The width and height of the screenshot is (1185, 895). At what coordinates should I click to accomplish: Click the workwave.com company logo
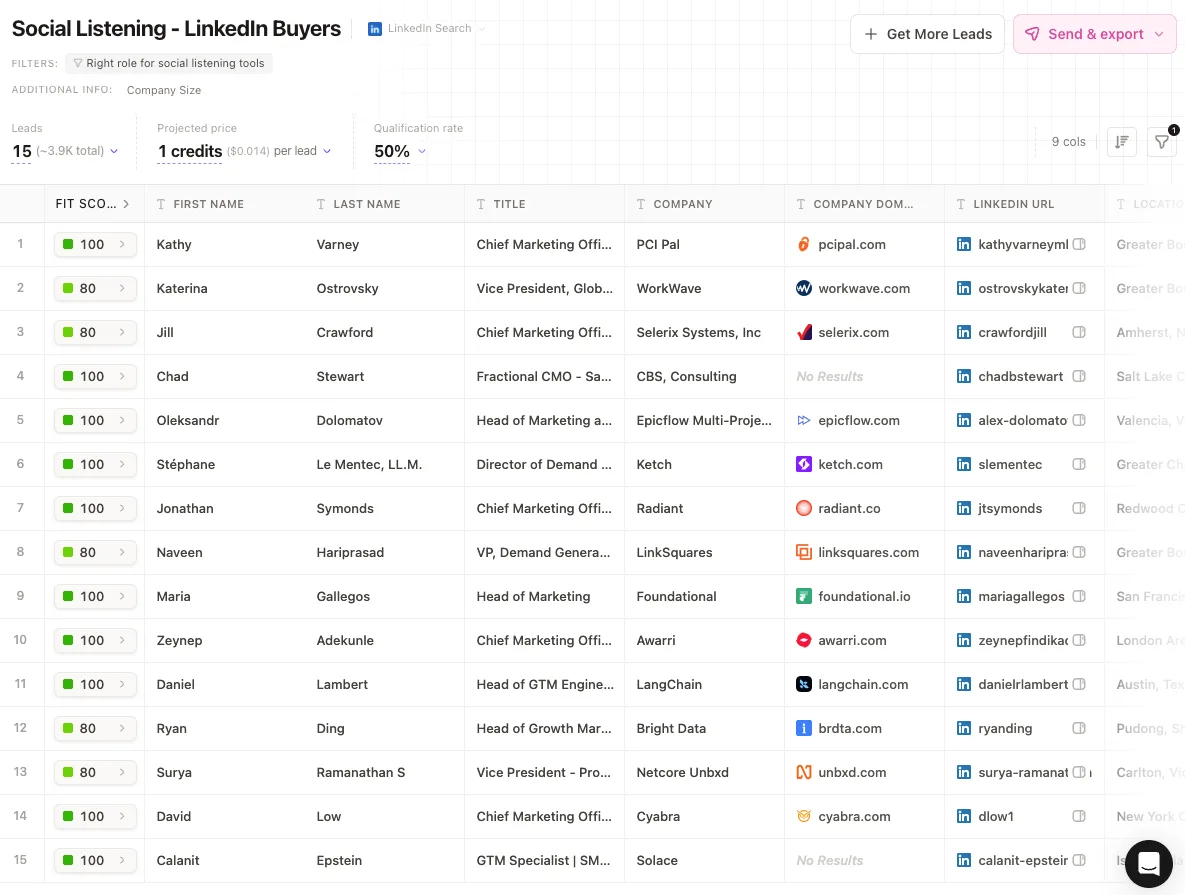tap(804, 288)
